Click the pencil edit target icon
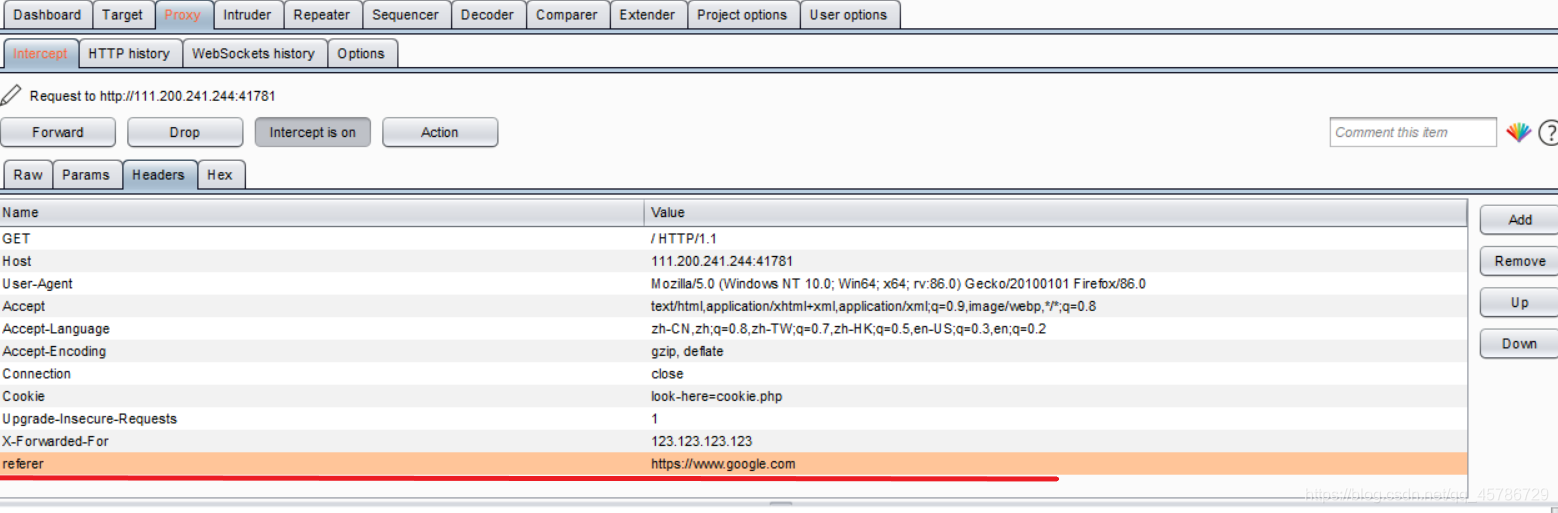The image size is (1558, 513). pyautogui.click(x=11, y=95)
